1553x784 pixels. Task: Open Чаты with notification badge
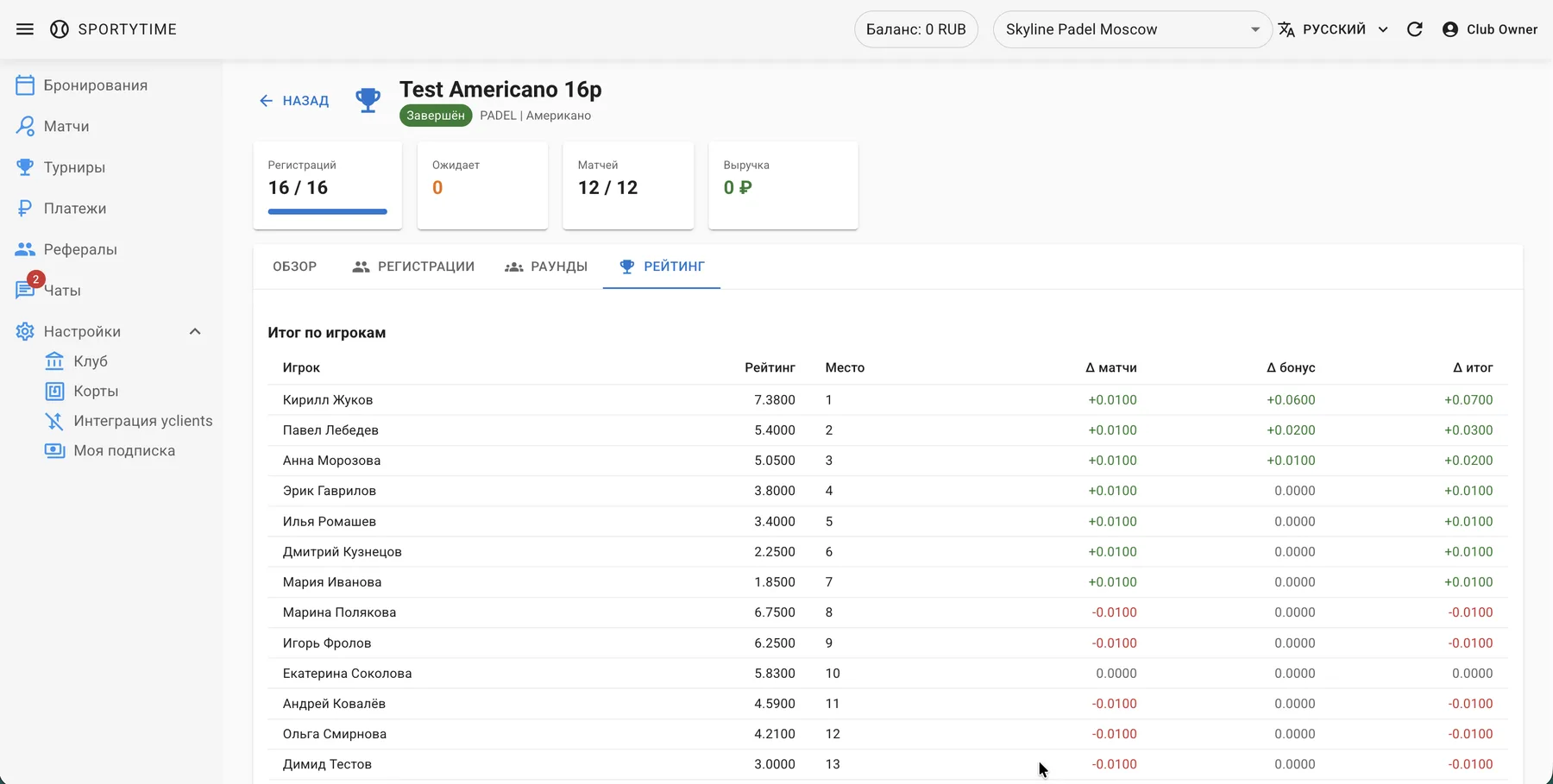click(x=60, y=291)
